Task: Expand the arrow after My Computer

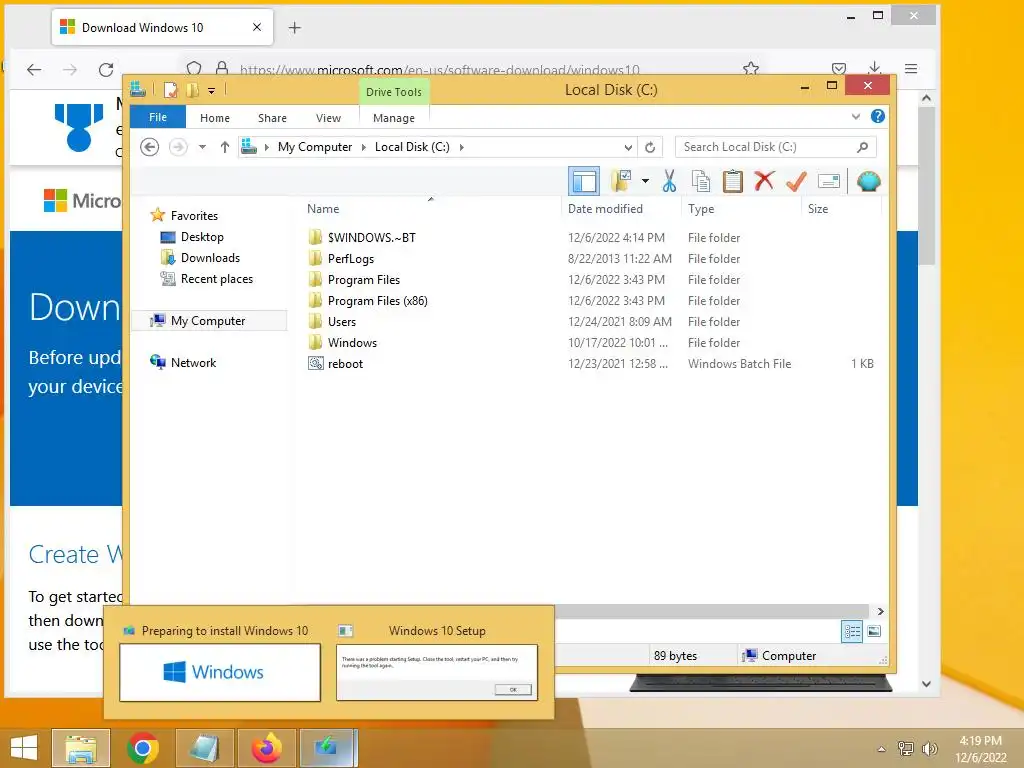Action: 364,147
